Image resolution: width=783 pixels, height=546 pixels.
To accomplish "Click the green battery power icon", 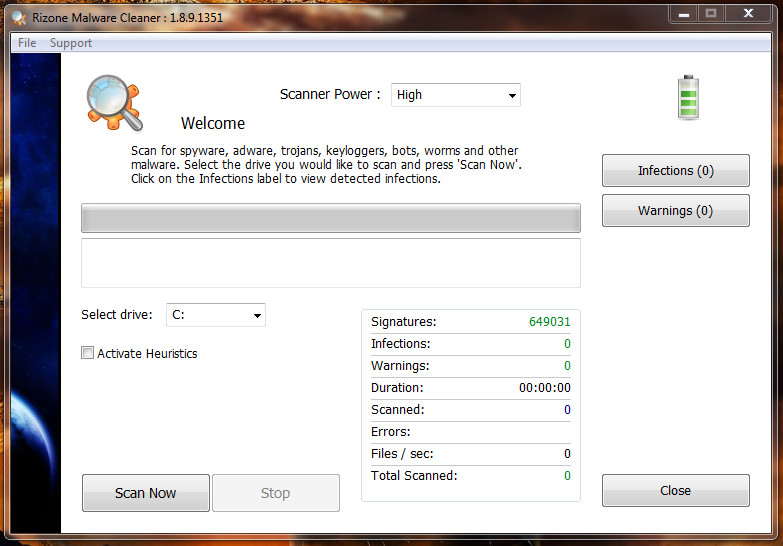I will tap(688, 97).
